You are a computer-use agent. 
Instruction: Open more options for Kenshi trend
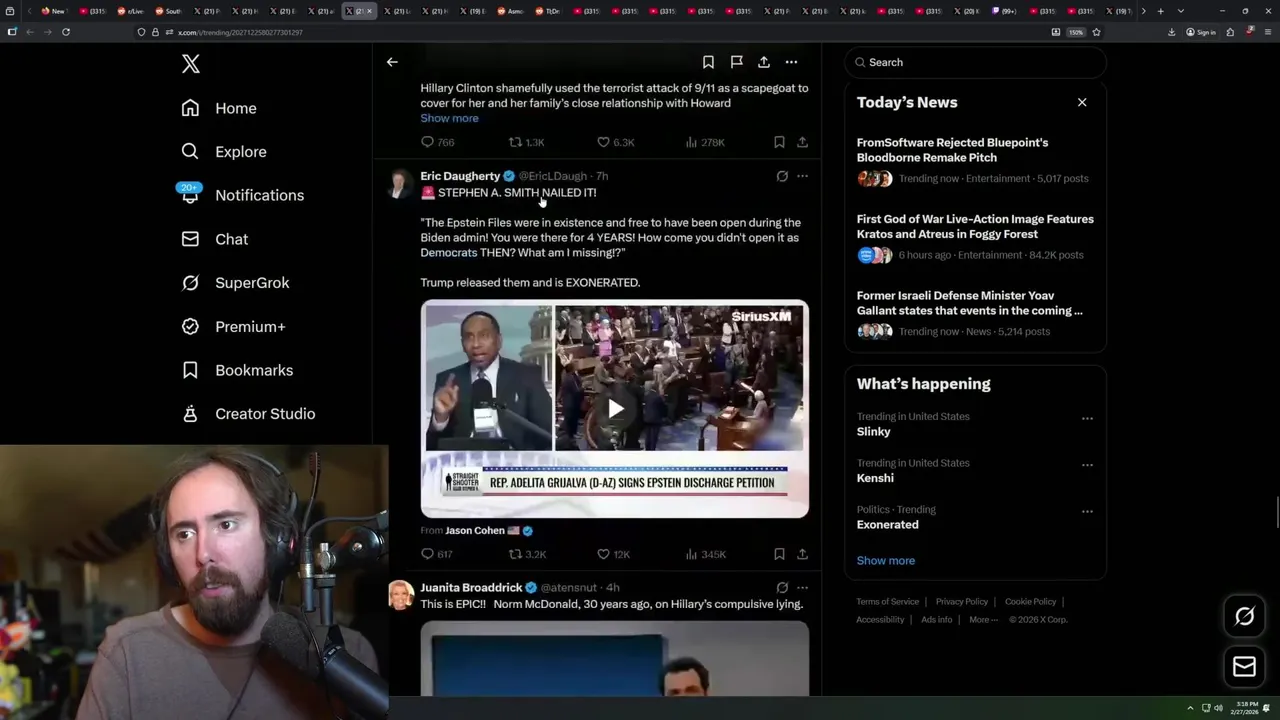click(x=1087, y=465)
